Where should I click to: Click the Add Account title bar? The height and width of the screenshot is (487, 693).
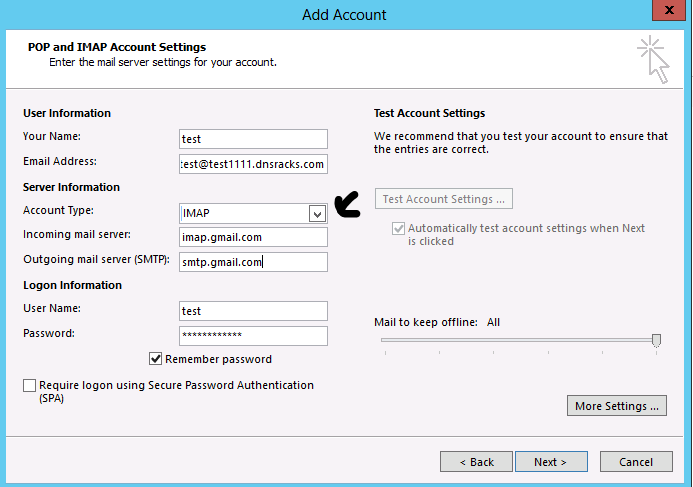click(344, 14)
